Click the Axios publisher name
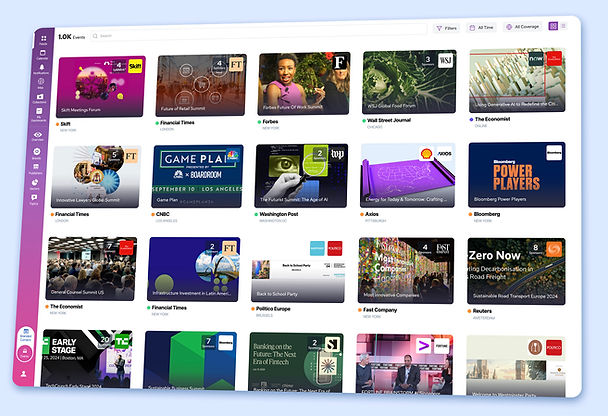Image resolution: width=608 pixels, height=416 pixels. pos(371,214)
